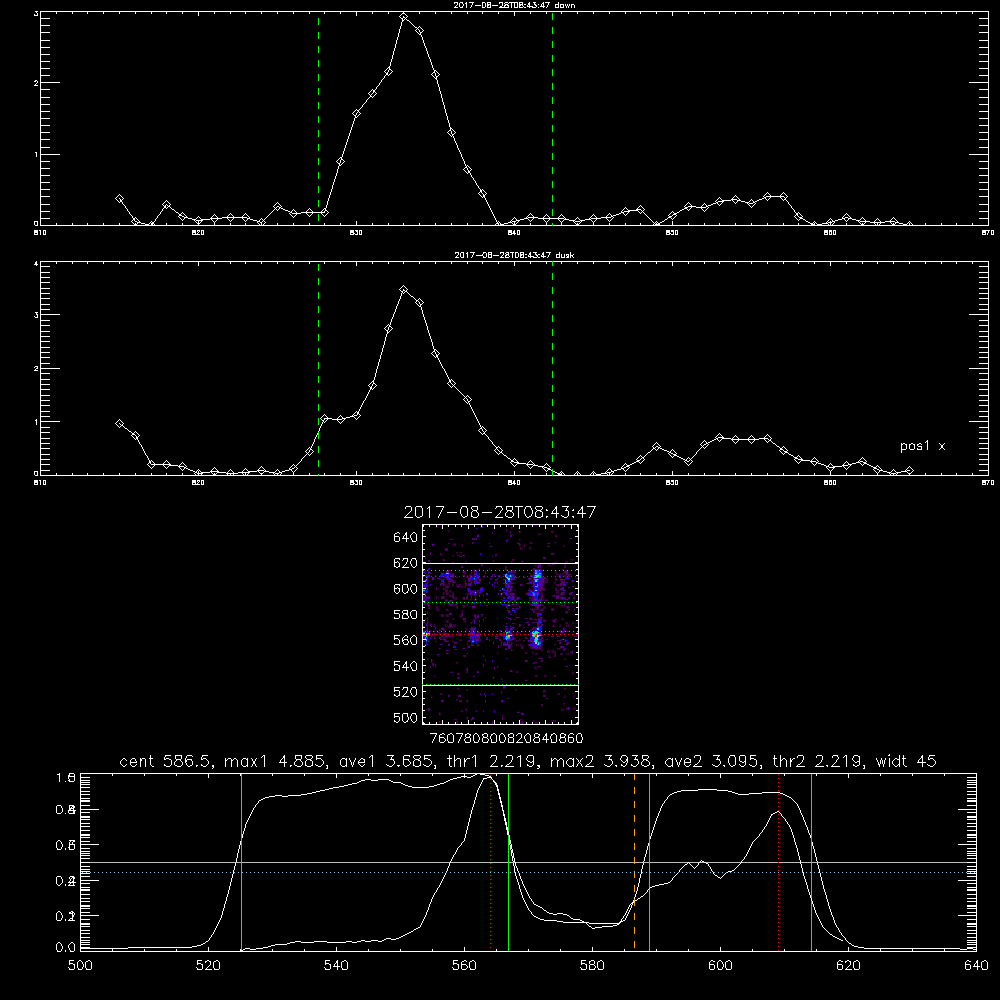The height and width of the screenshot is (1000, 1000).
Task: Open the central spectral image thumbnail
Action: coord(501,624)
